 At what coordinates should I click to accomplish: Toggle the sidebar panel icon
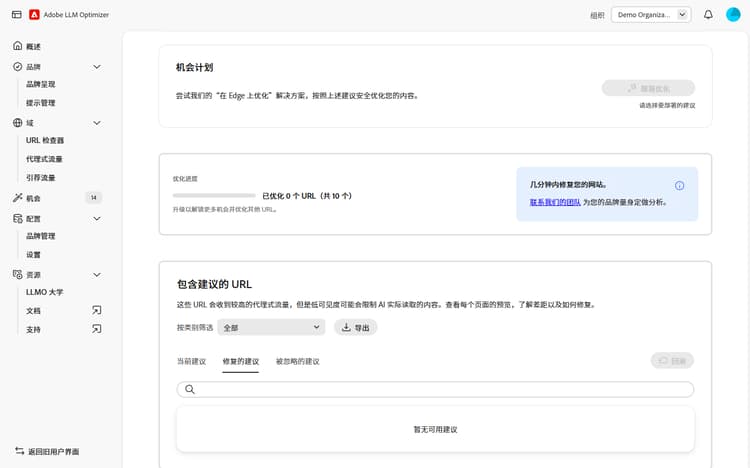pyautogui.click(x=17, y=14)
